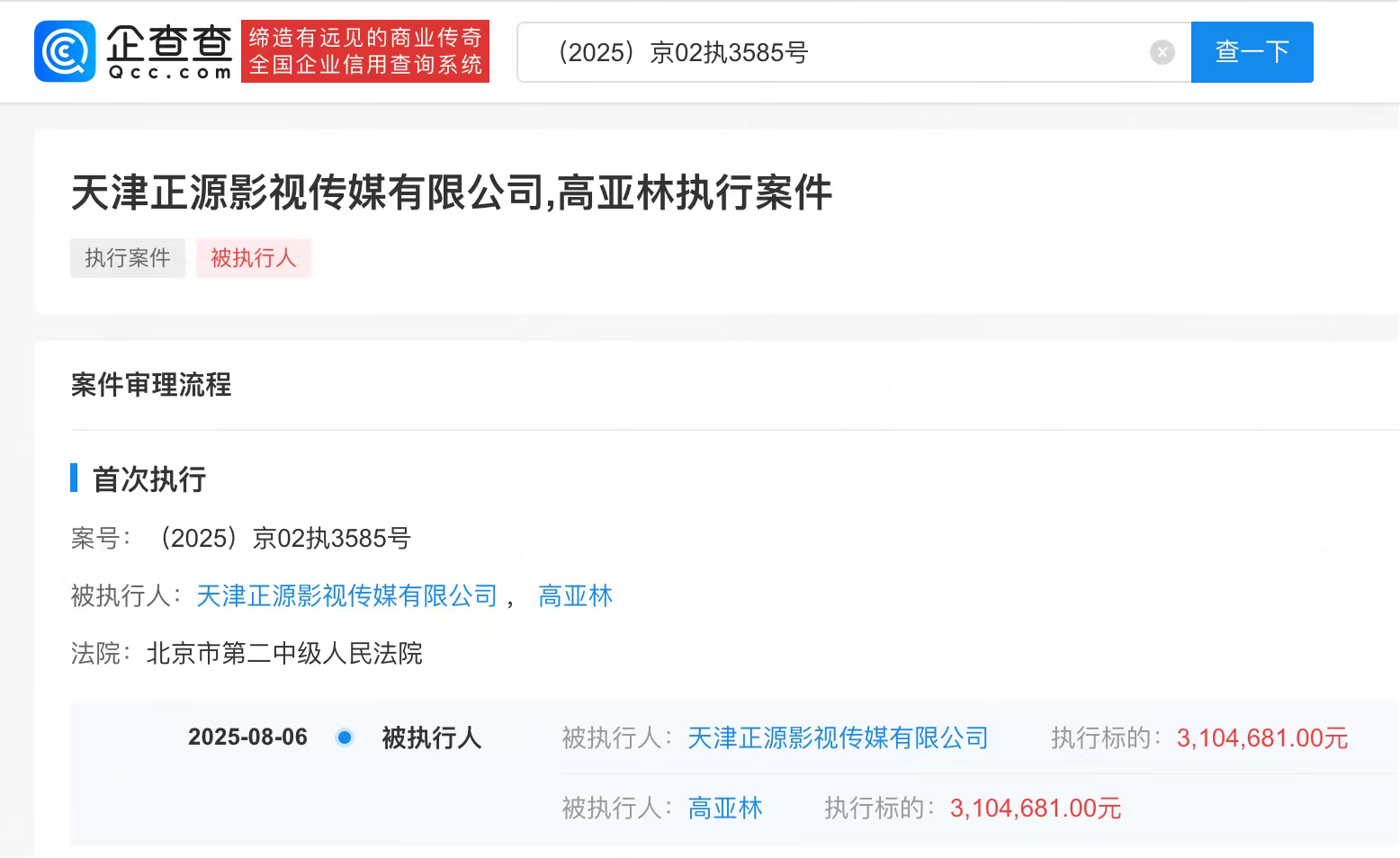
Task: Click the blue bar marker before 首次执行
Action: [x=73, y=478]
